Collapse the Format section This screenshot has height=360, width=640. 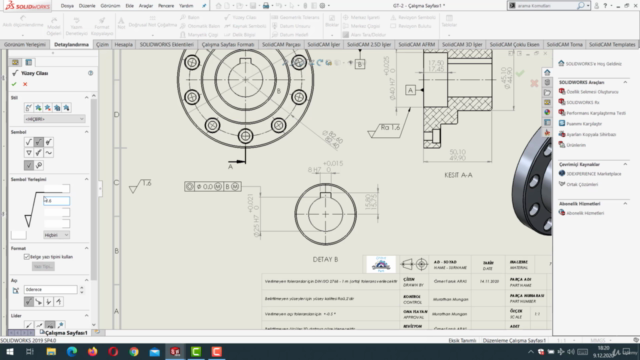(x=87, y=248)
